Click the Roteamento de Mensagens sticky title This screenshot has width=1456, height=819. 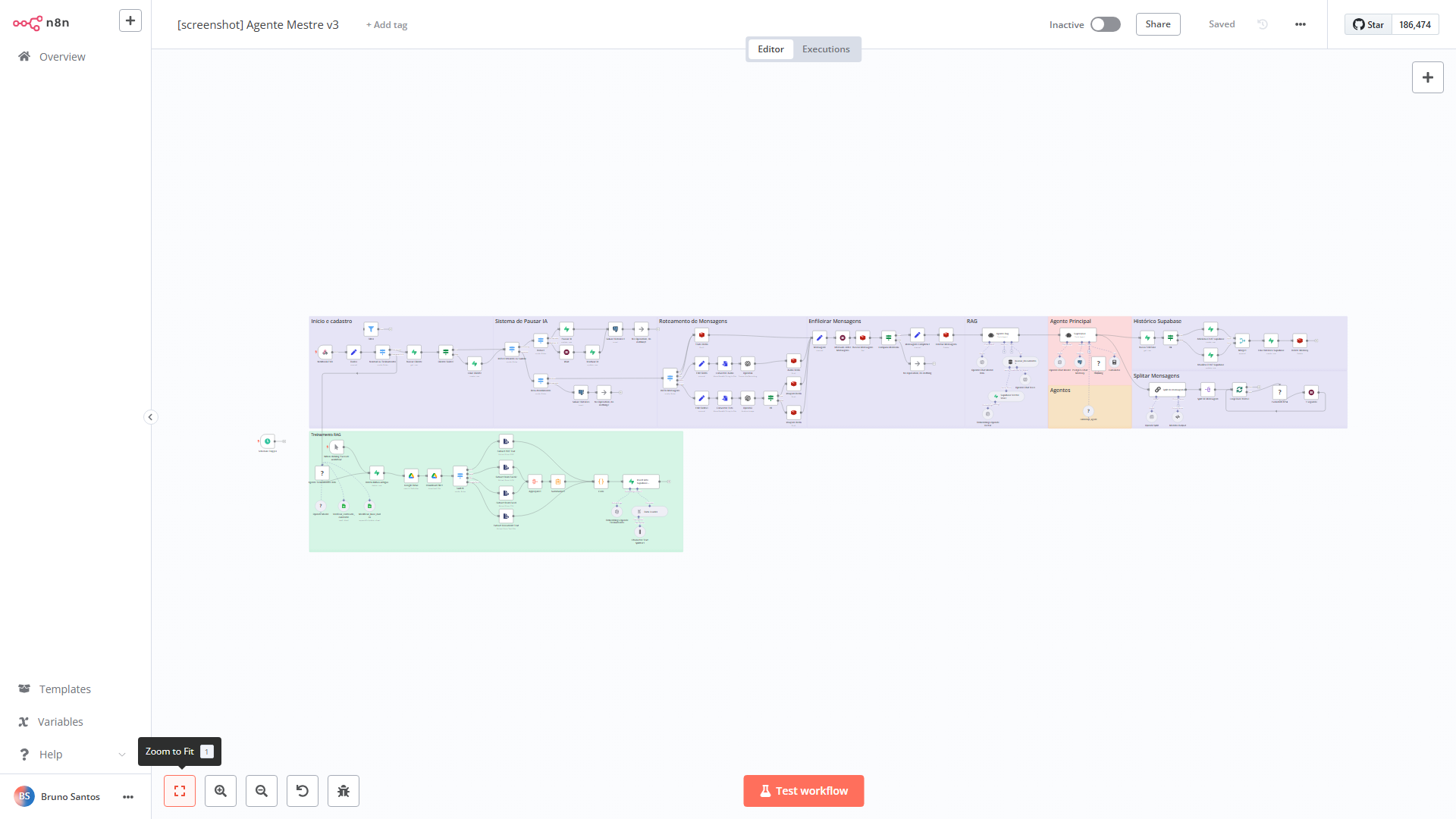693,322
